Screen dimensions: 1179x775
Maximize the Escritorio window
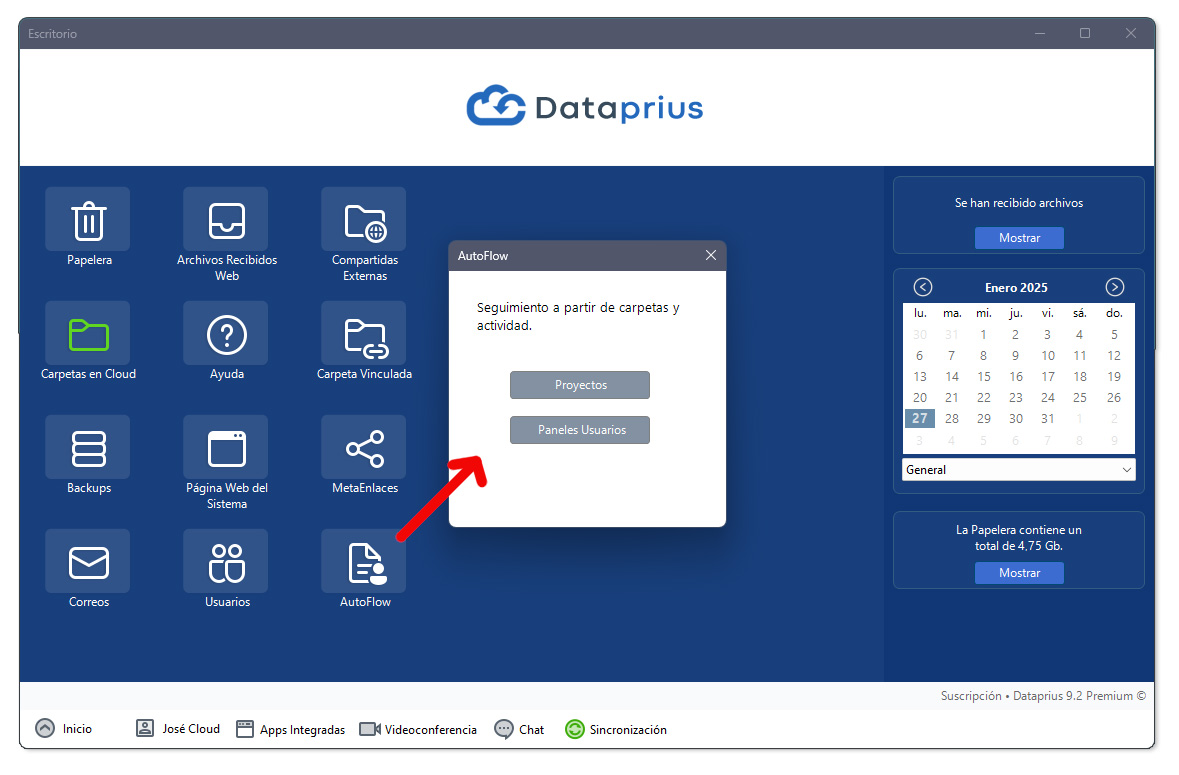pos(1084,33)
